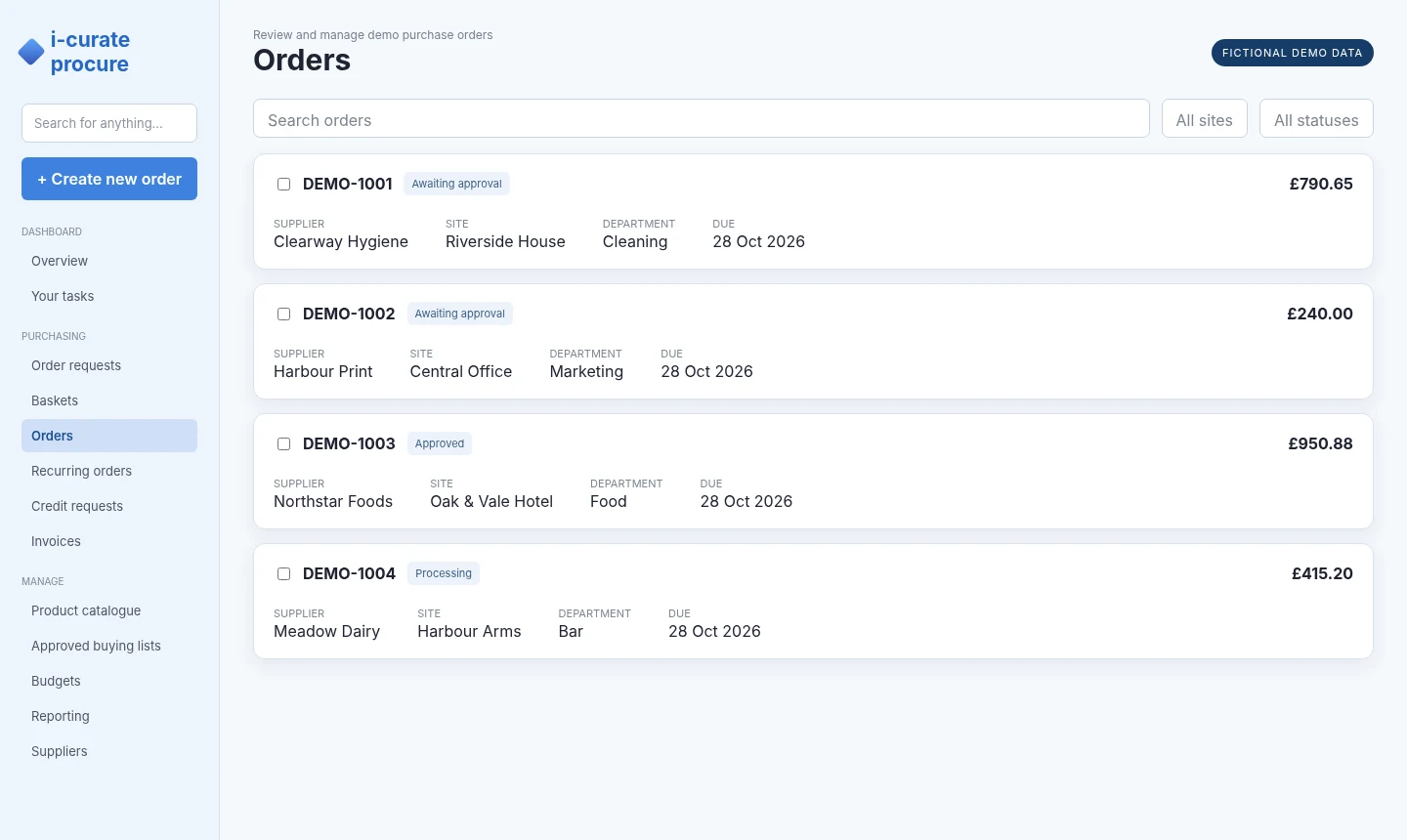Click the £240.00 order total
This screenshot has width=1407, height=840.
[1320, 314]
